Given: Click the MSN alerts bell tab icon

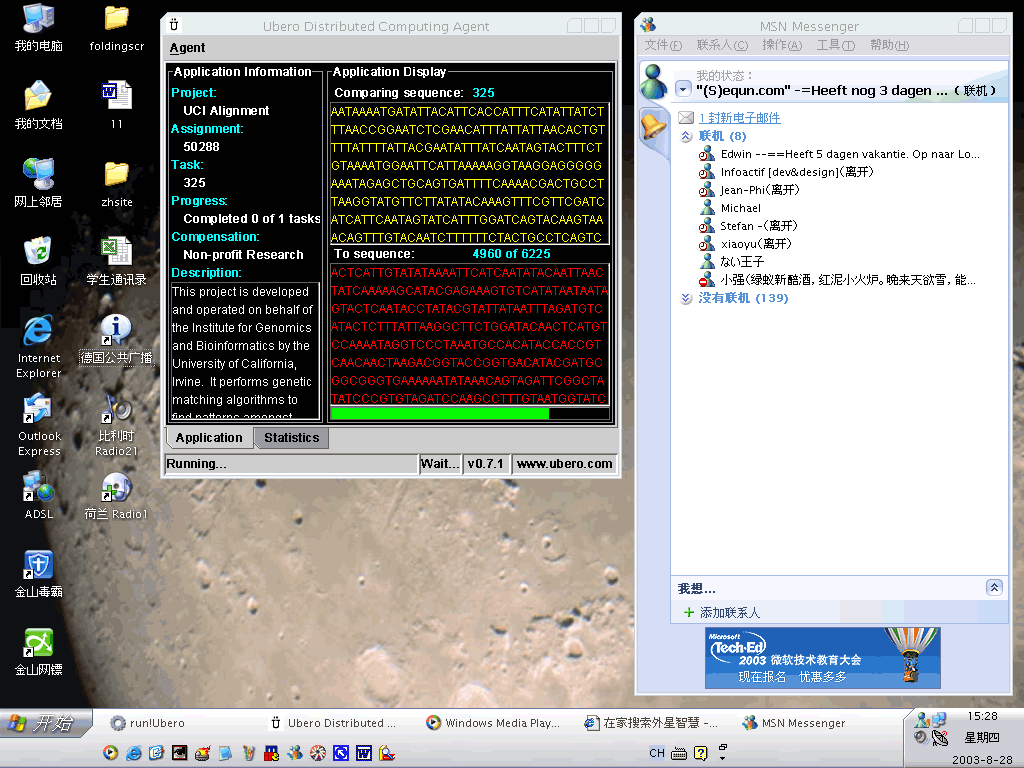Looking at the screenshot, I should point(654,125).
